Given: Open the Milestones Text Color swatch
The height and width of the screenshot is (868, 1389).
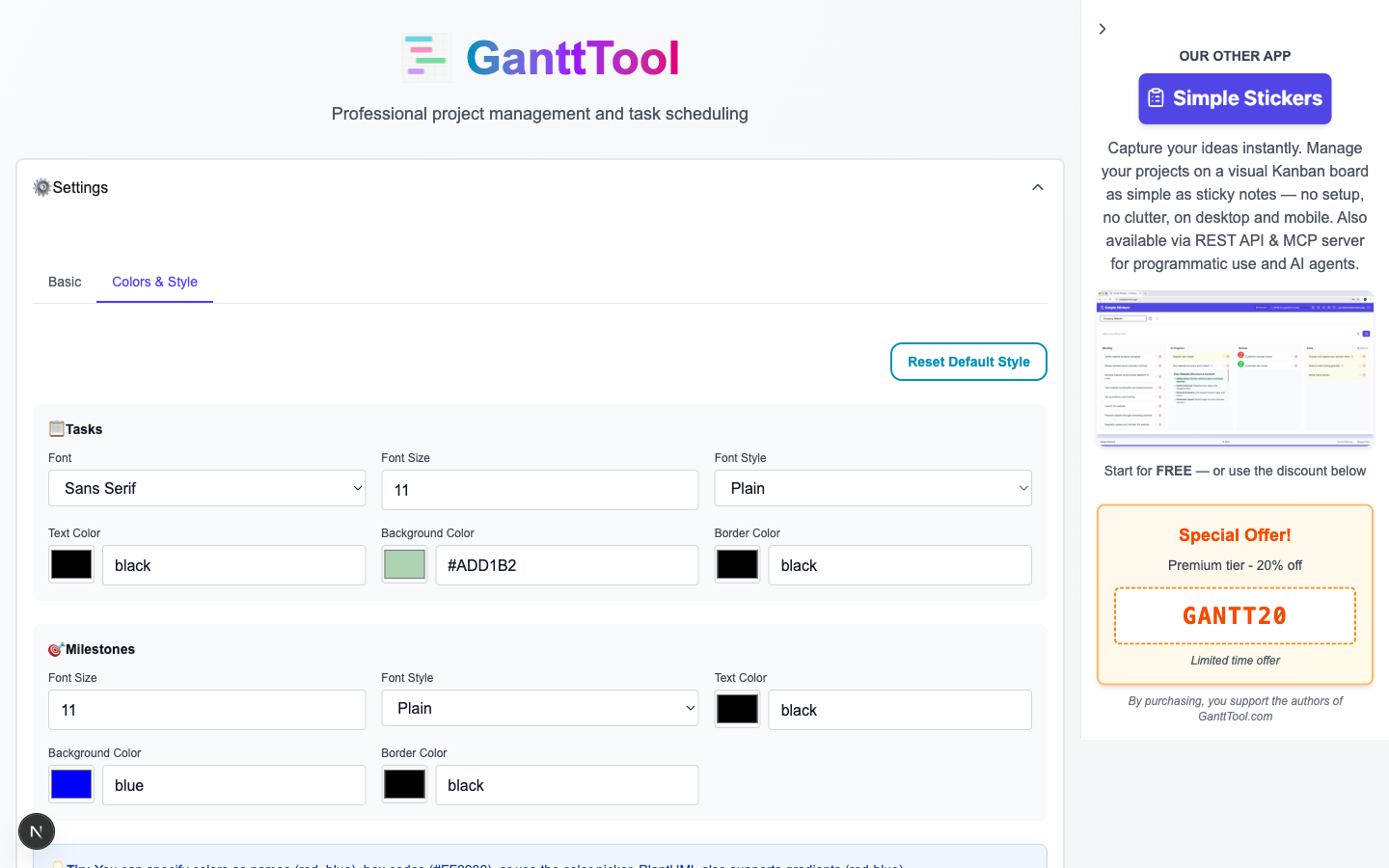Looking at the screenshot, I should coord(738,709).
